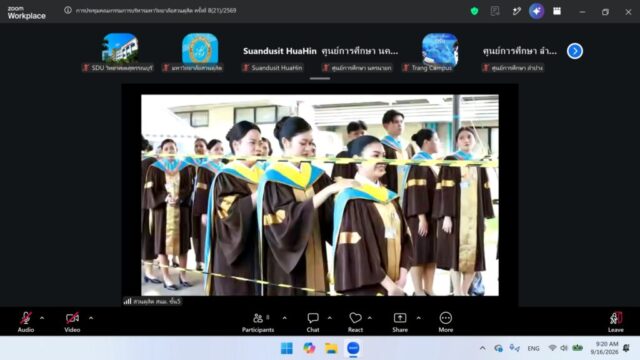Open File Explorer from taskbar
This screenshot has width=640, height=360.
(331, 348)
